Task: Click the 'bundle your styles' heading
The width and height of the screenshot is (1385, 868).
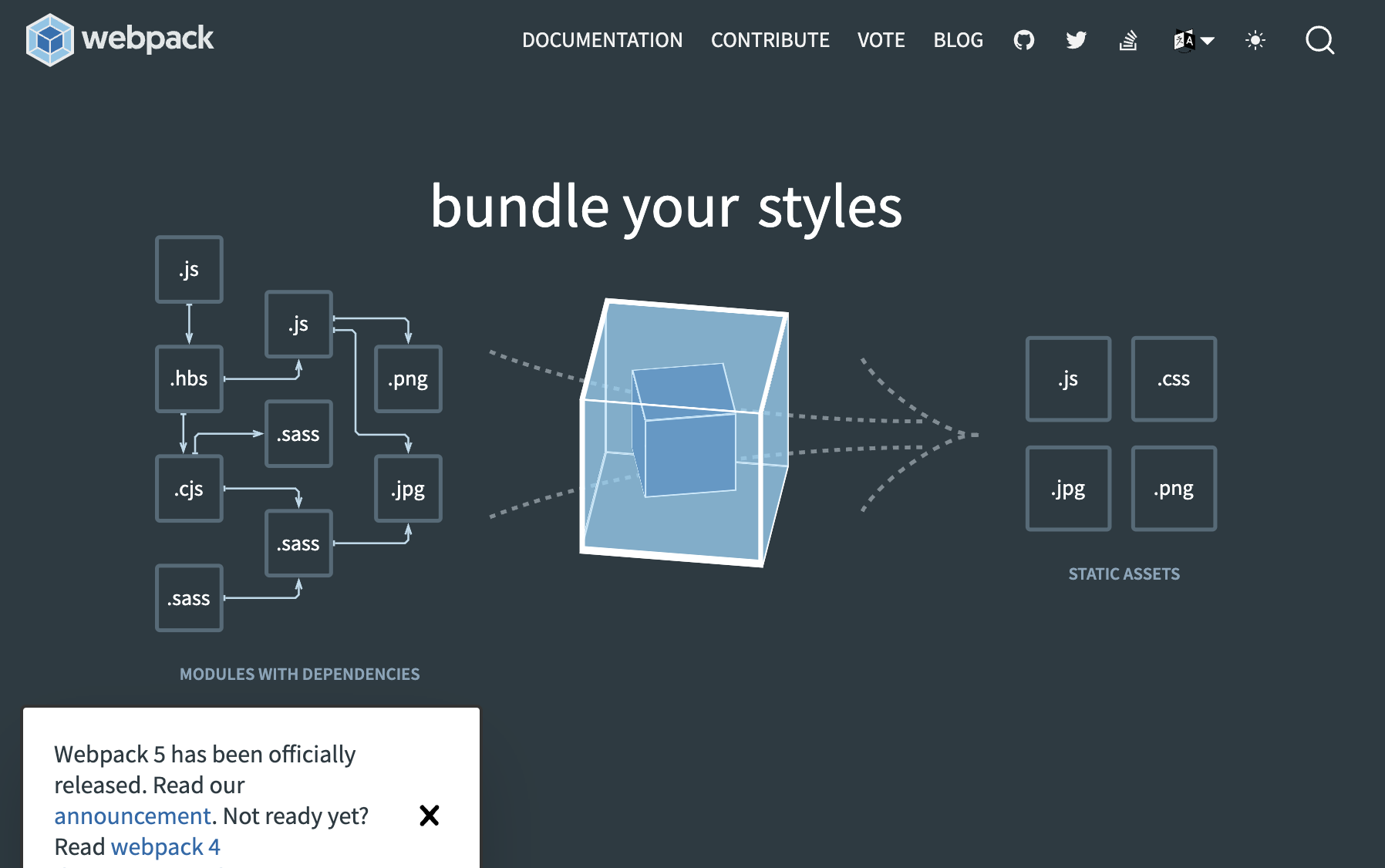Action: click(x=666, y=207)
